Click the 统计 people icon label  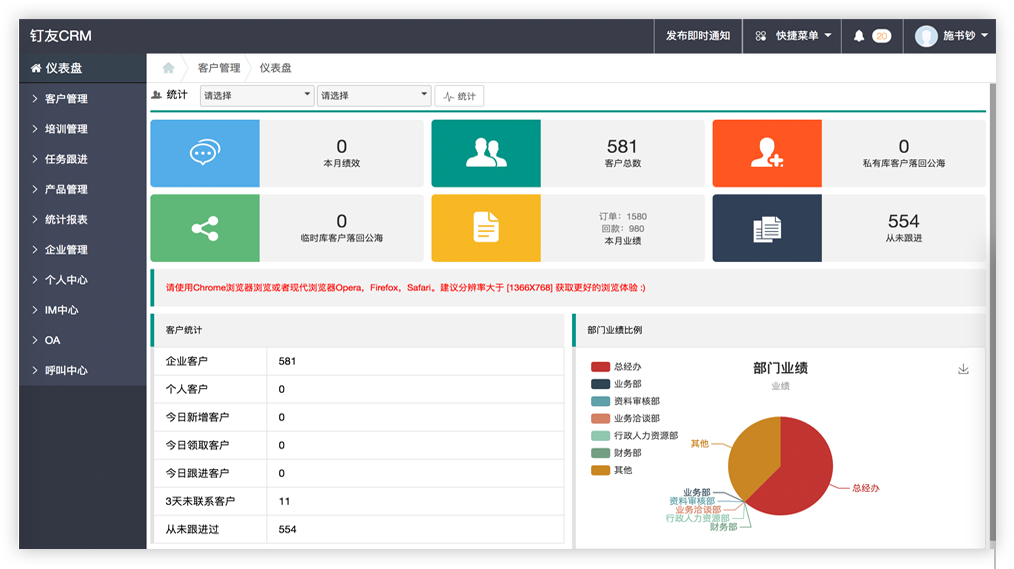tap(169, 95)
